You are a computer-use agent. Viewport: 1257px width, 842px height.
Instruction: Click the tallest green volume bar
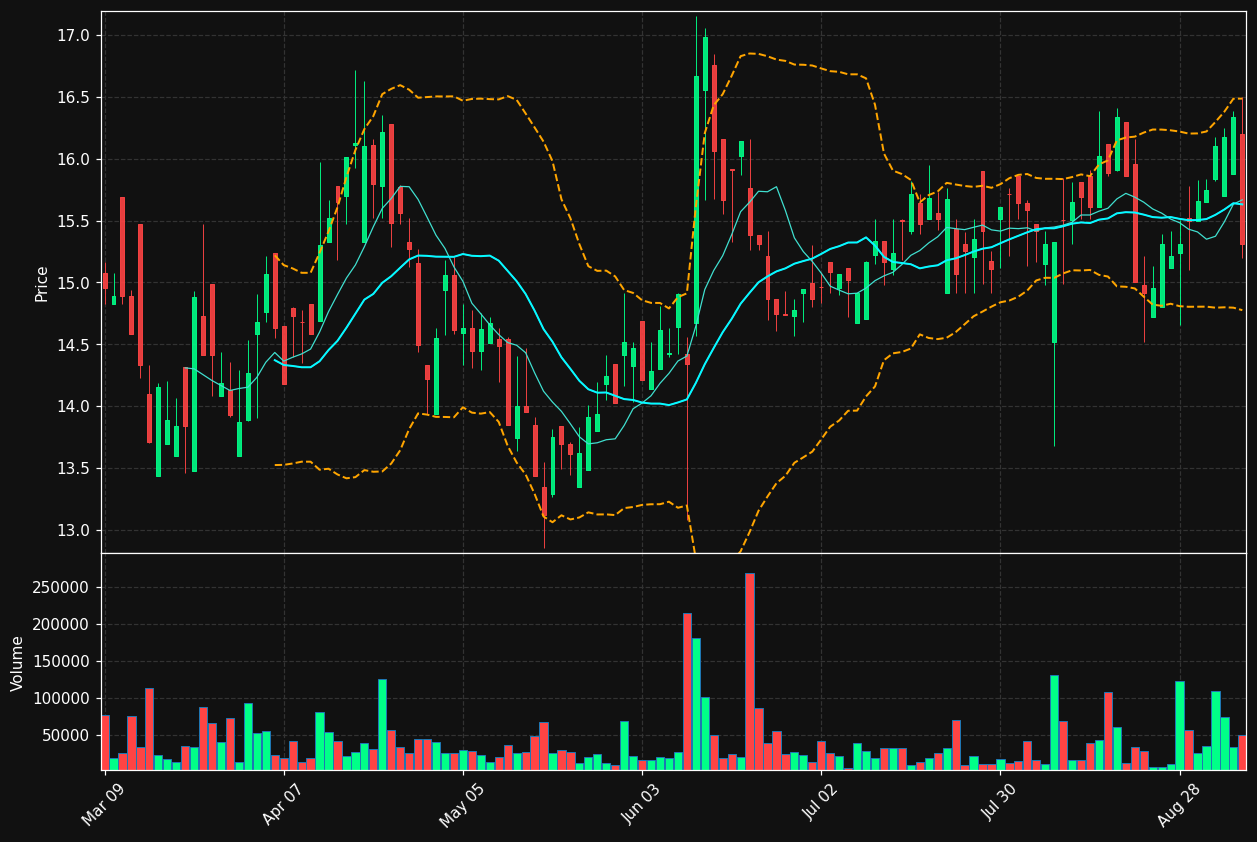coord(696,704)
